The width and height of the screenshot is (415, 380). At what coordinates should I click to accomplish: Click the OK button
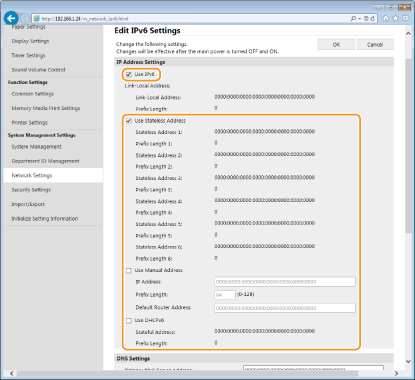click(336, 44)
